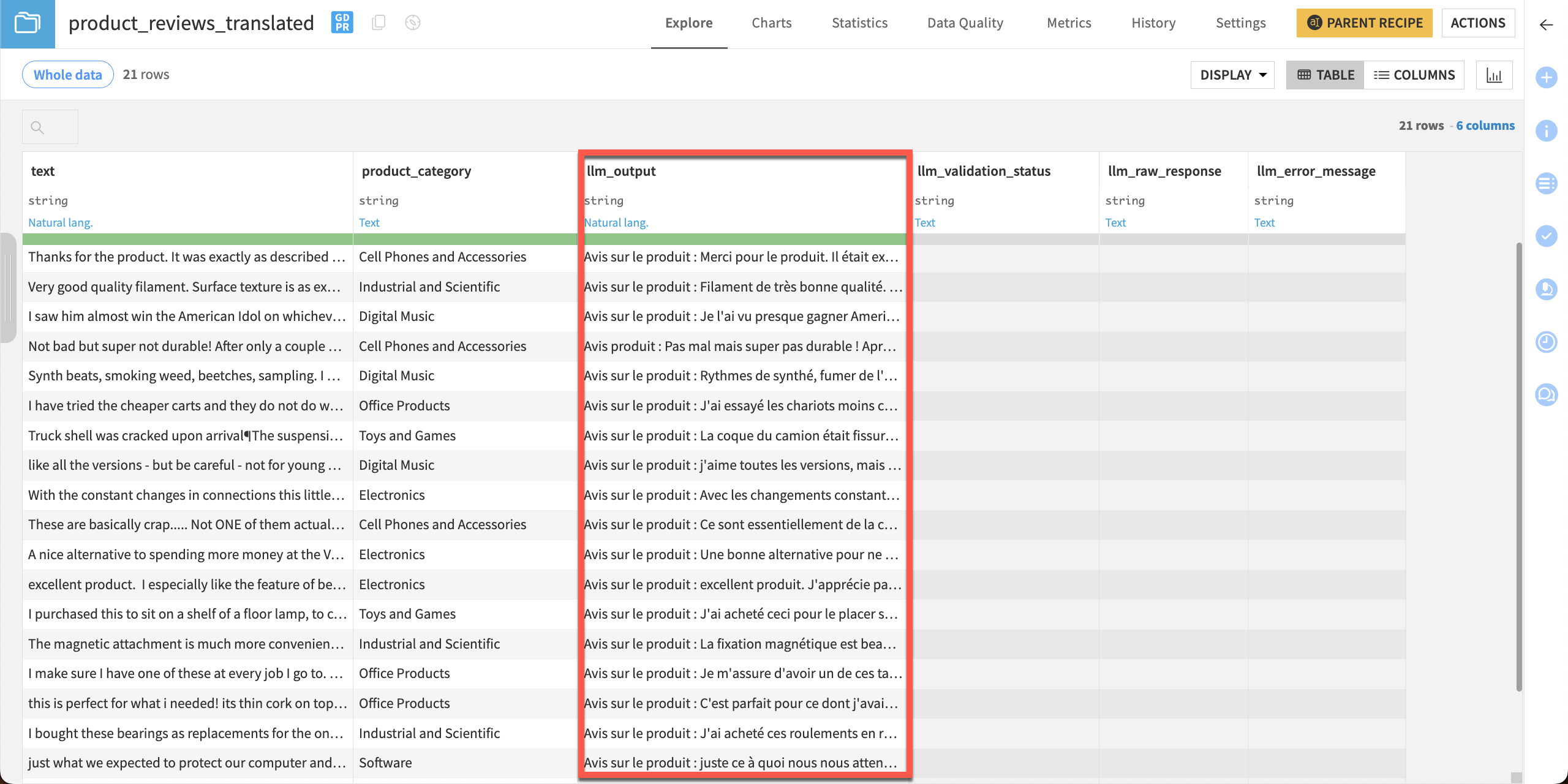The height and width of the screenshot is (784, 1568).
Task: Click the vertical scrollbar of the table
Action: coord(1518,467)
